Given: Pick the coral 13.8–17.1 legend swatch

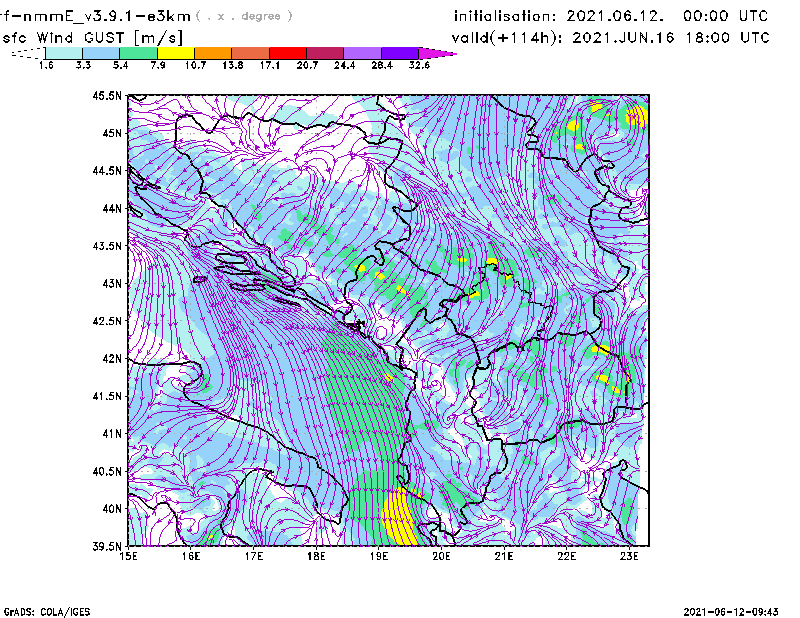Looking at the screenshot, I should [251, 53].
